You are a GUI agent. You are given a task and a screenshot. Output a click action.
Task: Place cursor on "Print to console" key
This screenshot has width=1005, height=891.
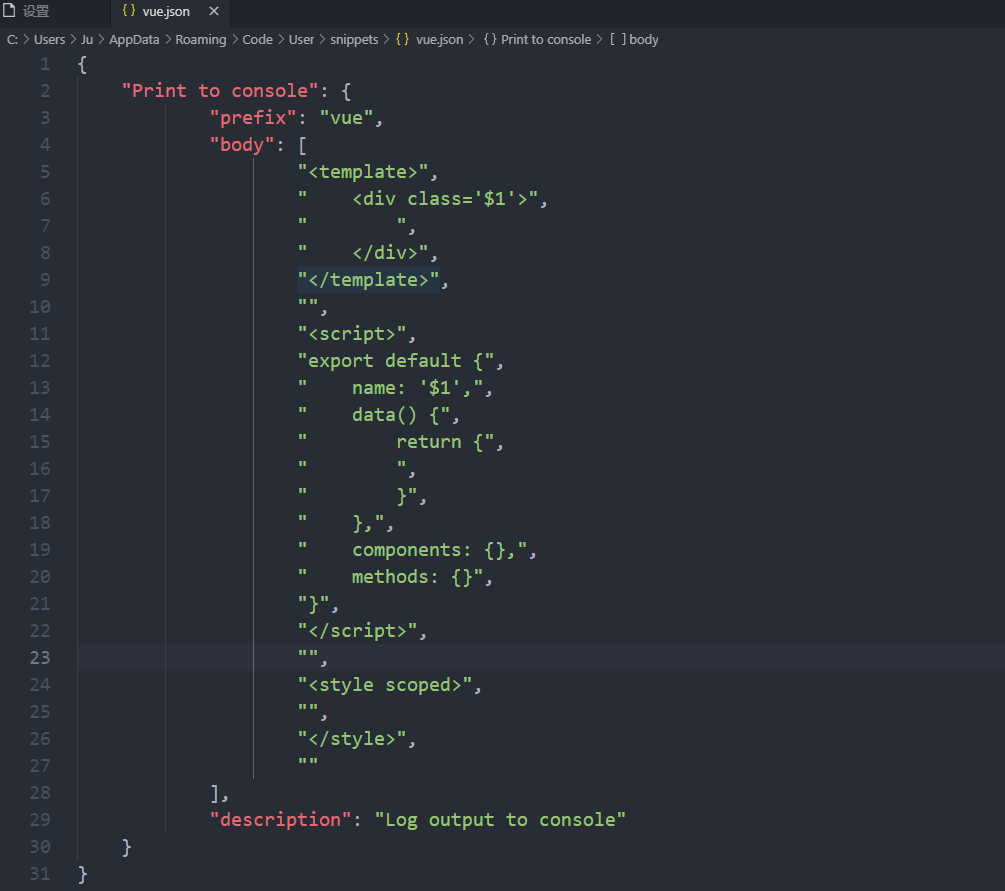pos(220,91)
